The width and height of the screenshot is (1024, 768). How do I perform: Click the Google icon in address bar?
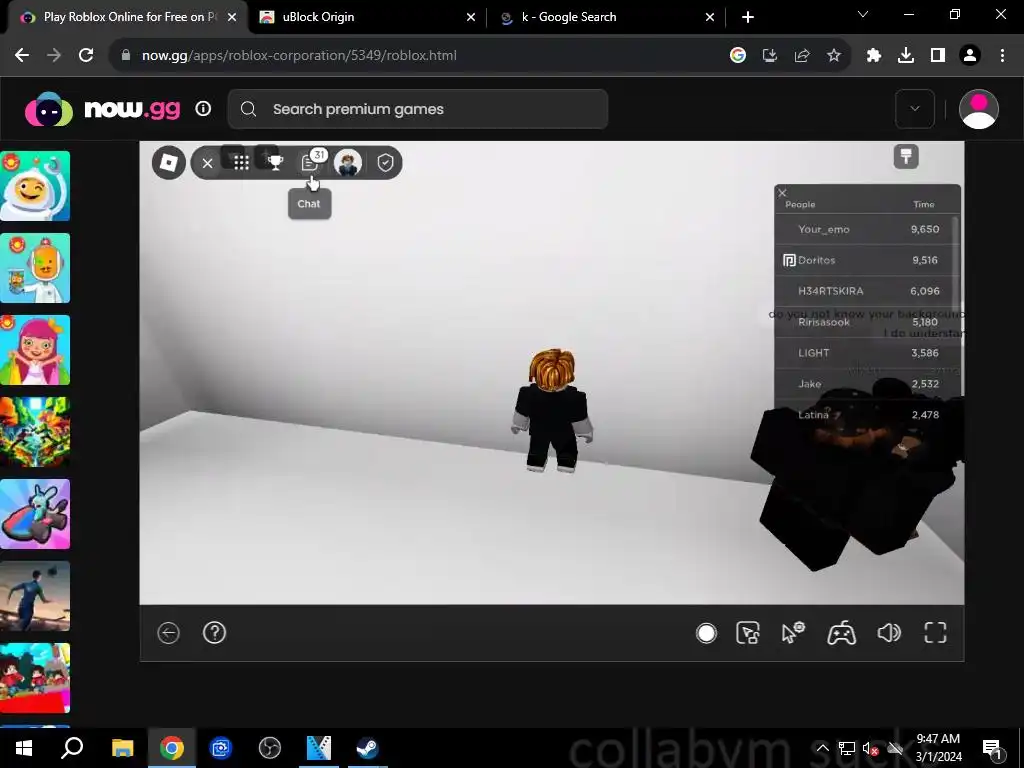(x=738, y=56)
